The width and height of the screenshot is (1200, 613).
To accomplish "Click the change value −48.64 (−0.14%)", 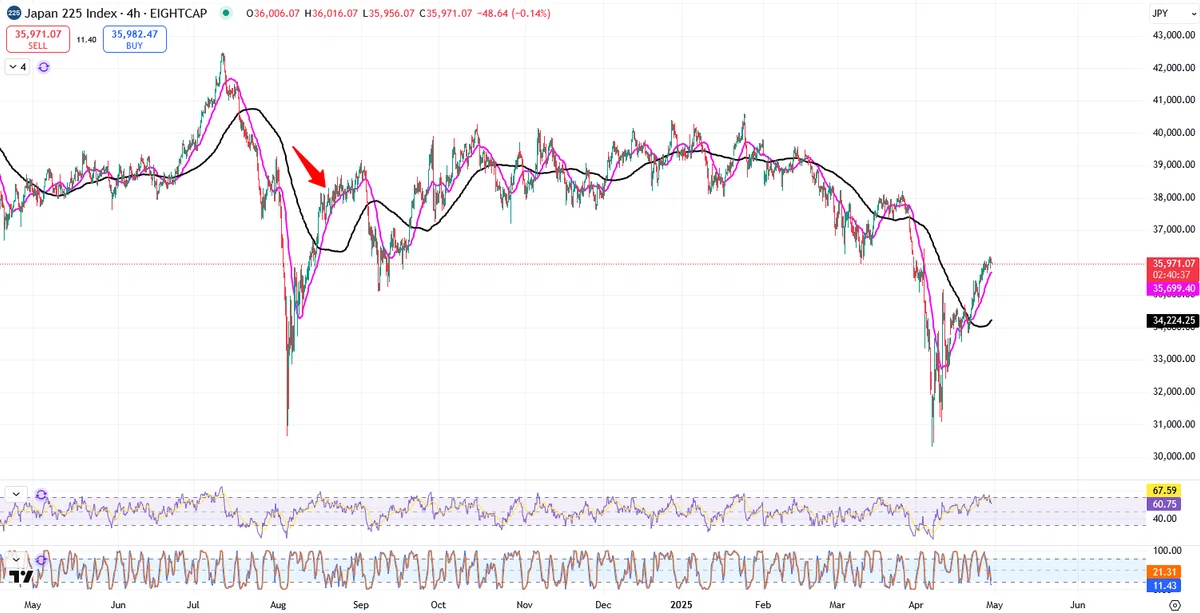I will pos(515,14).
